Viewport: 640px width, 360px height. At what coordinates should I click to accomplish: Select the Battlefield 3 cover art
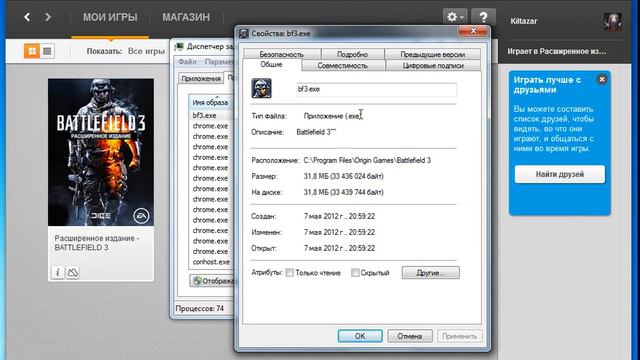point(101,152)
